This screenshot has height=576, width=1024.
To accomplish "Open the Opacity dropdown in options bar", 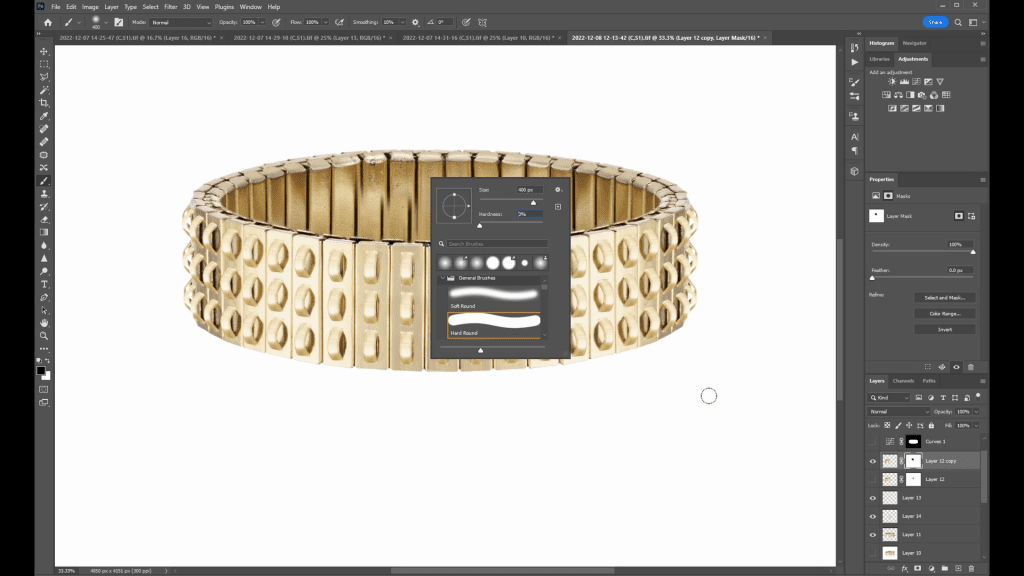I will (263, 22).
